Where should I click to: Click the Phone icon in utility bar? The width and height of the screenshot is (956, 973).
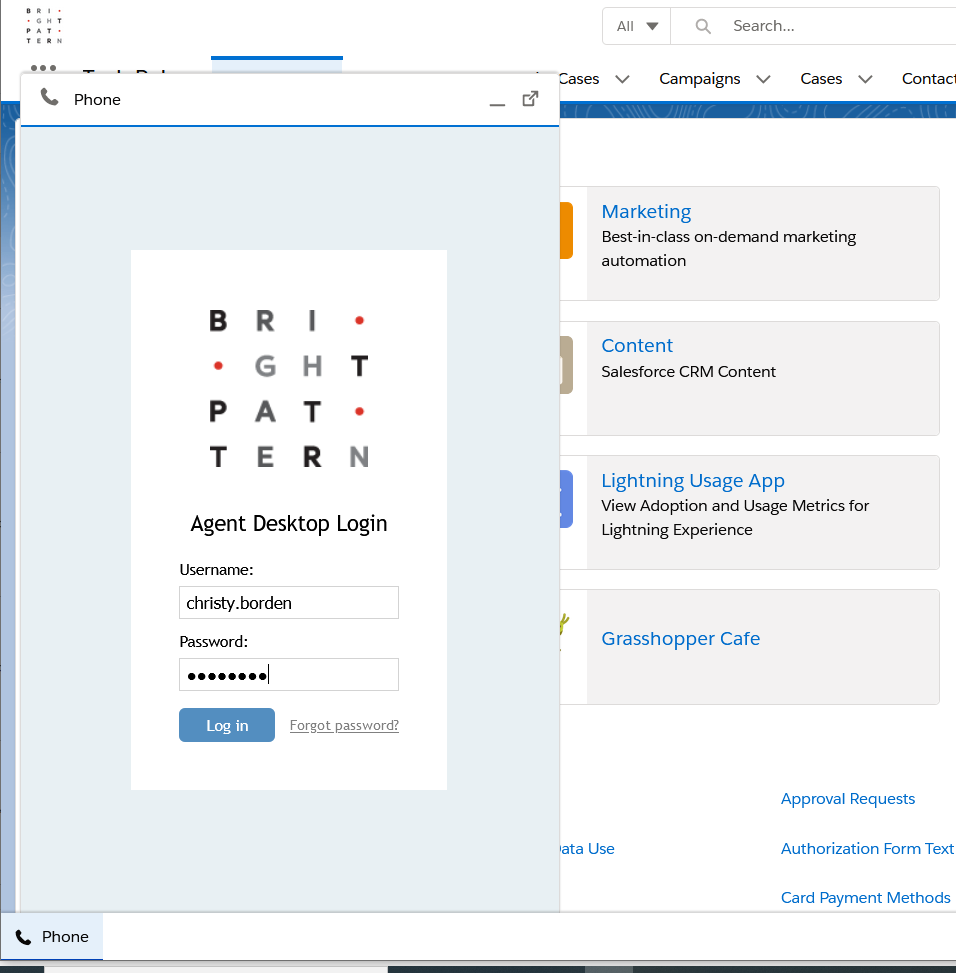(23, 937)
